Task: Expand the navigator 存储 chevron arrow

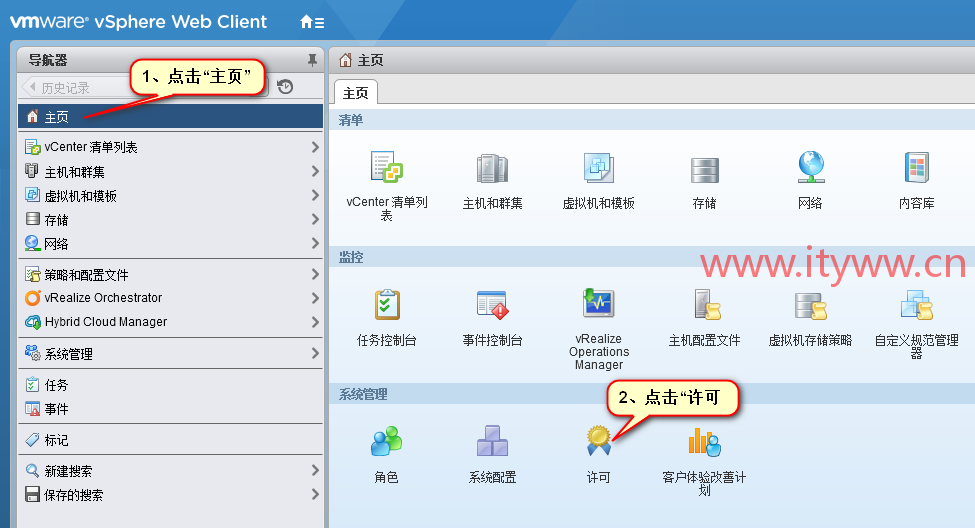Action: 315,219
